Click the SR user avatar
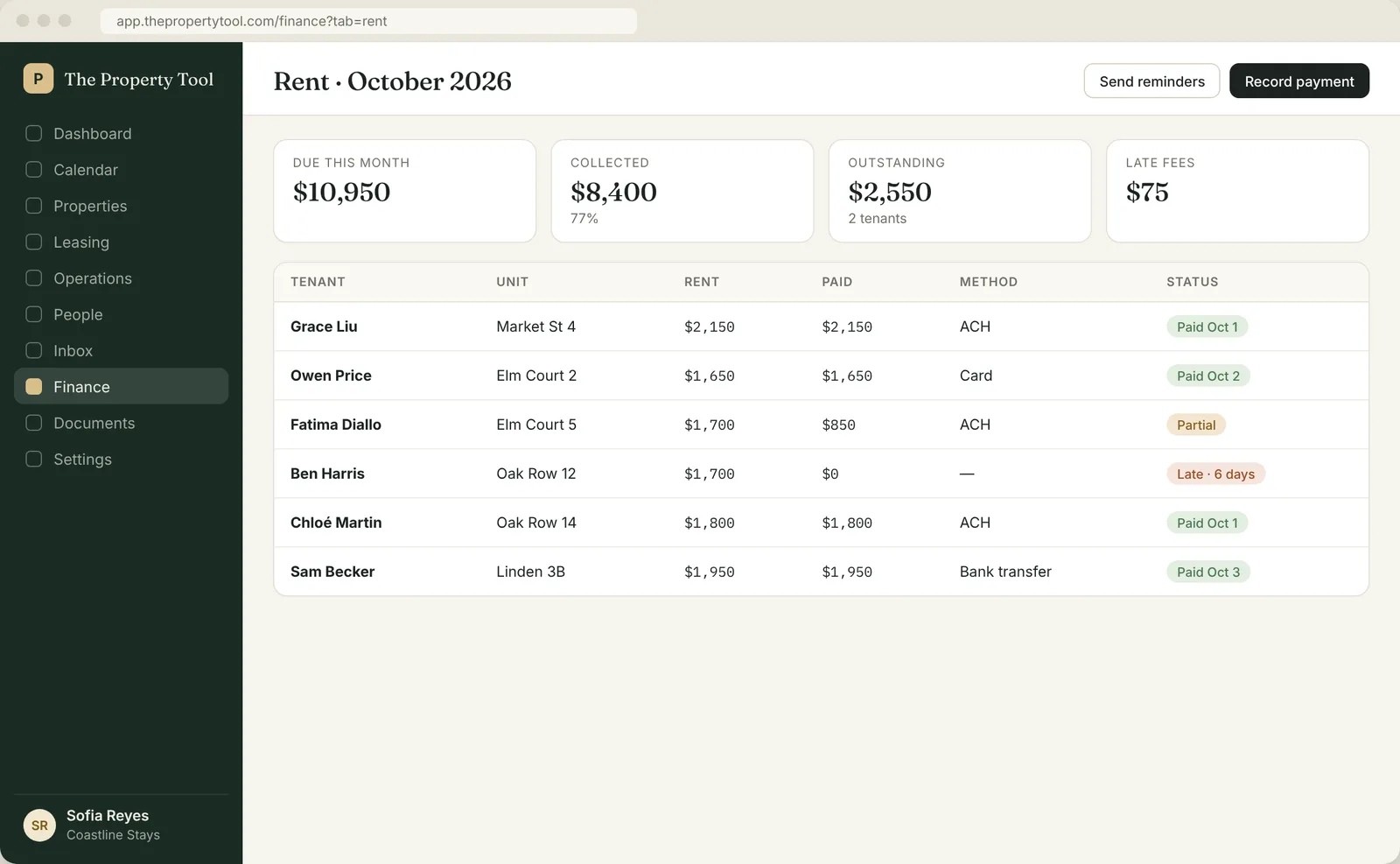This screenshot has height=864, width=1400. point(39,825)
